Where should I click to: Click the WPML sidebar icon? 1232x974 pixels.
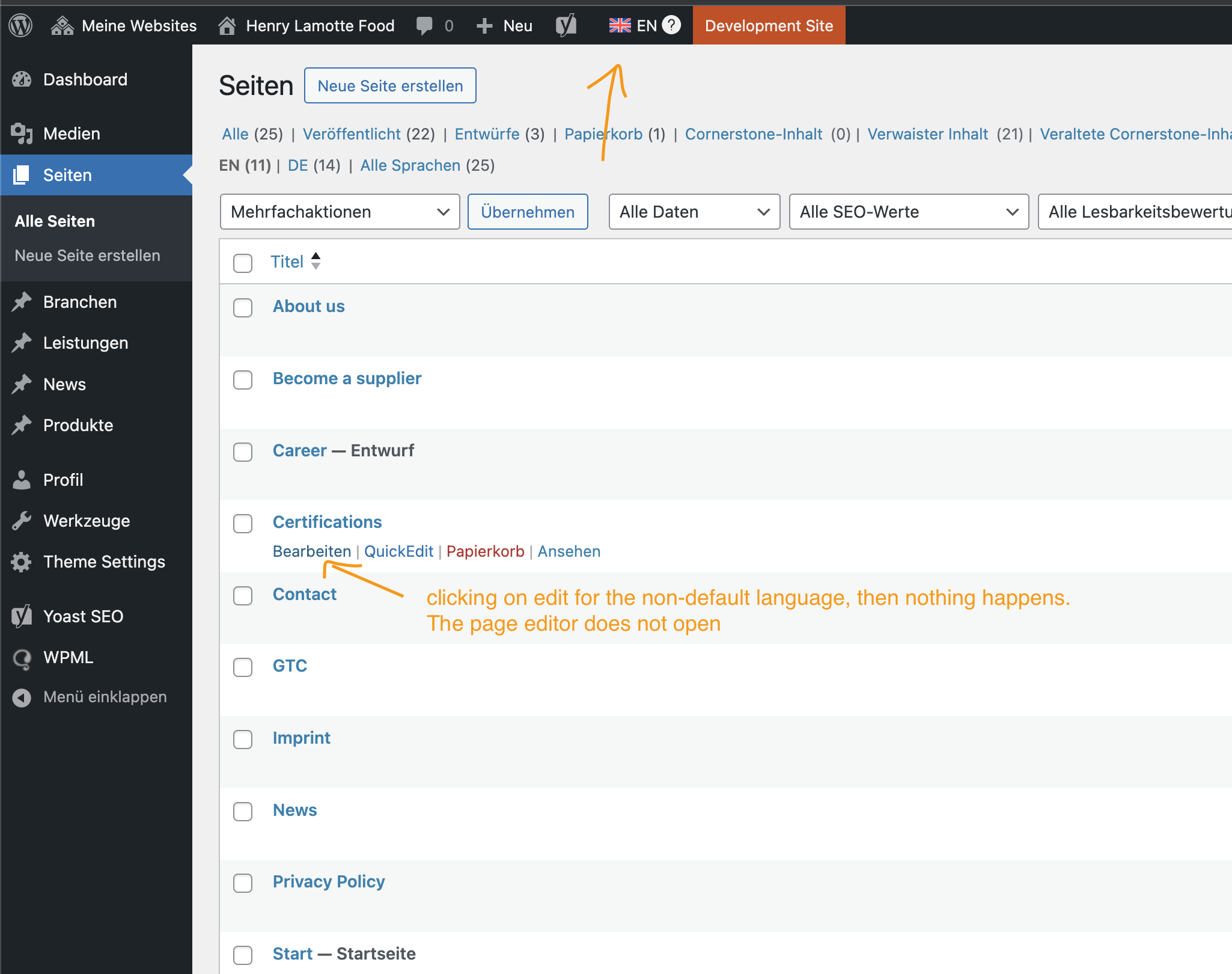click(22, 659)
